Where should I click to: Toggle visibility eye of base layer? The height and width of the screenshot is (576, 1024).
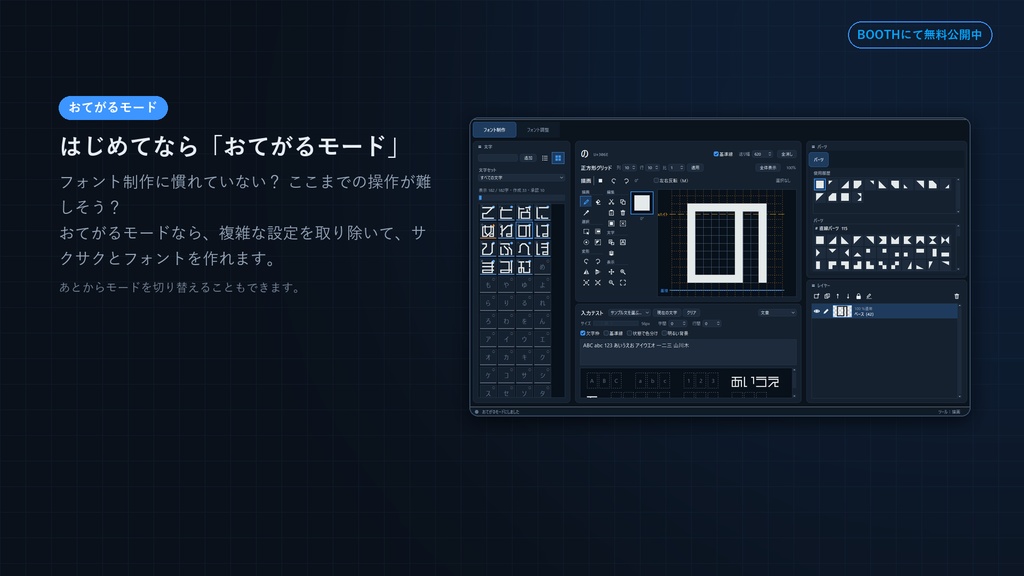817,311
